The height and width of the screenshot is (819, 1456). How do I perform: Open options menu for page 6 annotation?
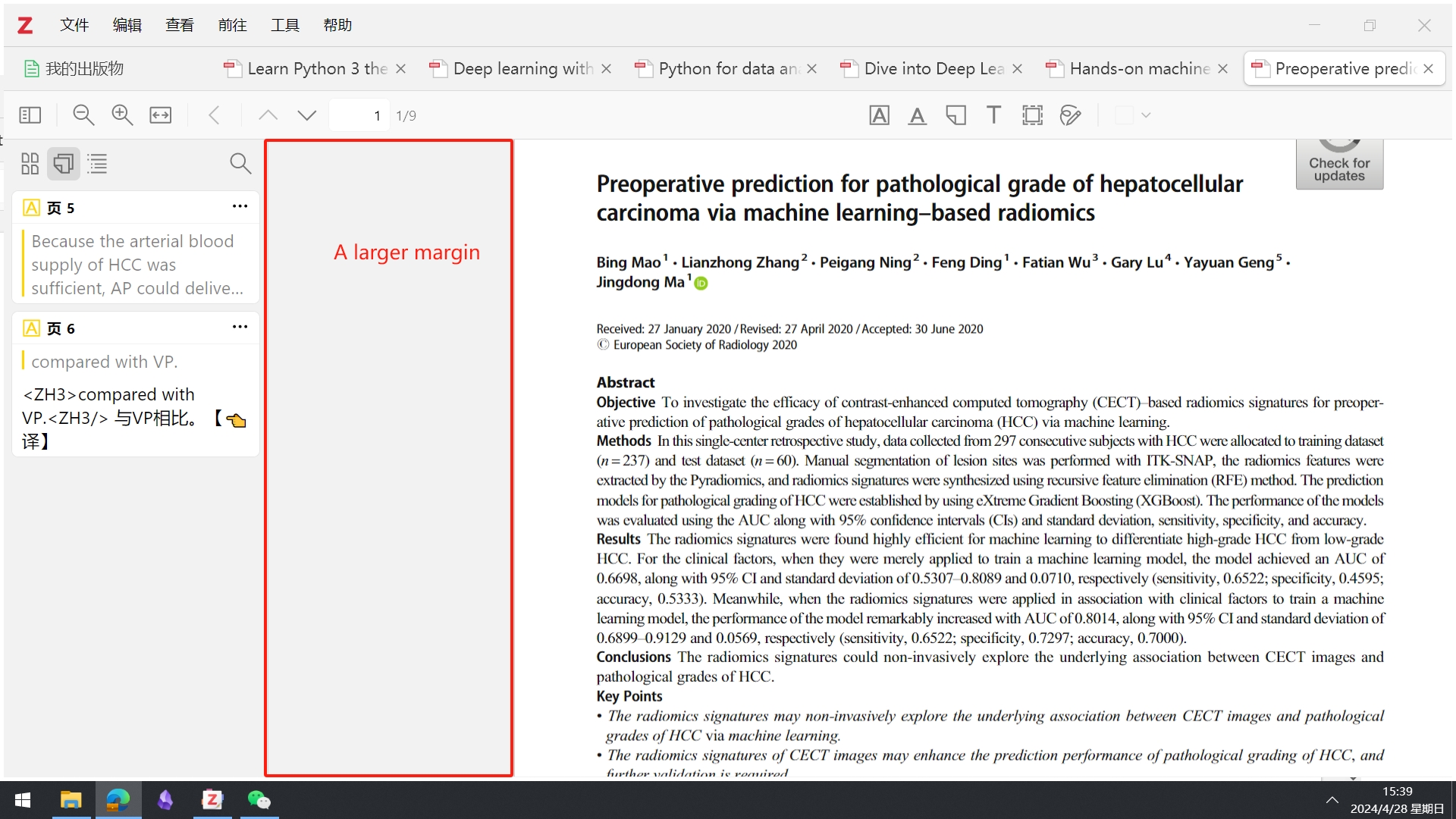(240, 327)
